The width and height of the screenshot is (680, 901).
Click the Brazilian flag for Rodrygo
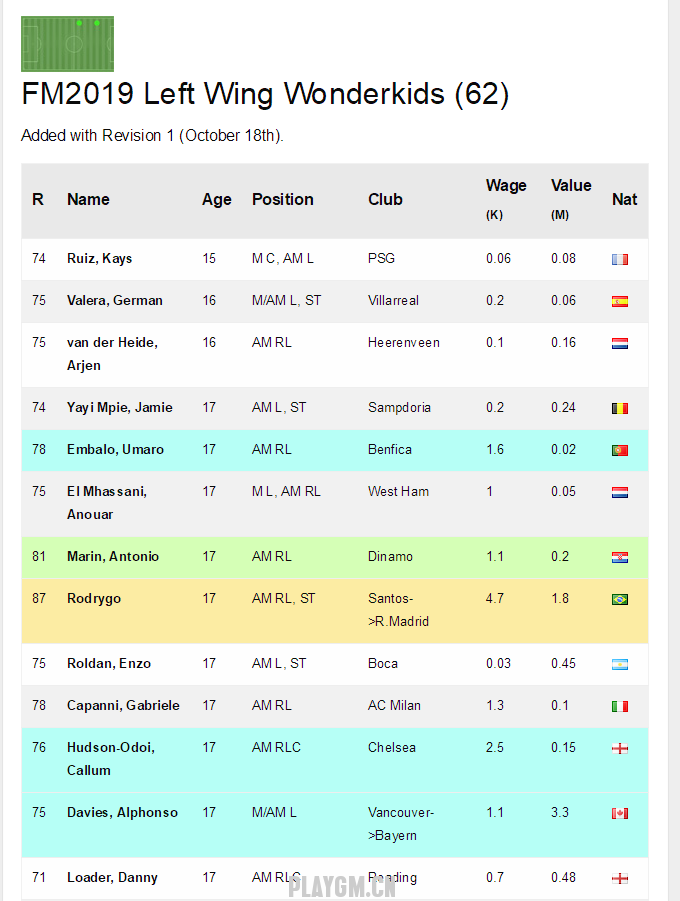coord(620,599)
